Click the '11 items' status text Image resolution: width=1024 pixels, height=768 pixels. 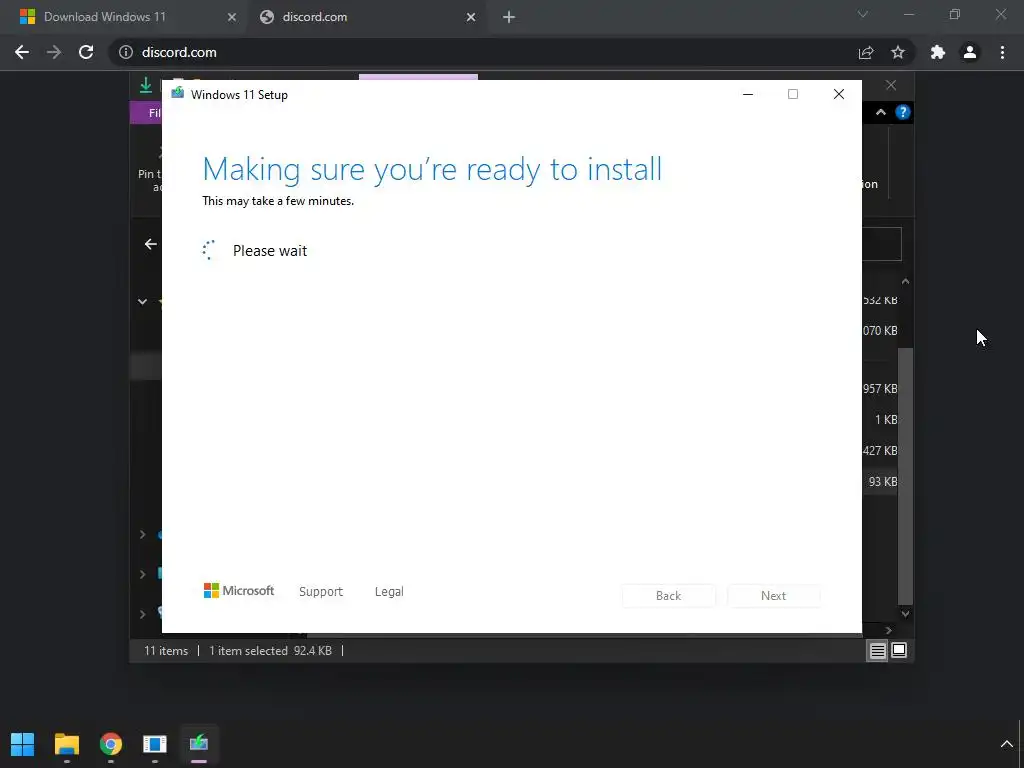pos(166,651)
